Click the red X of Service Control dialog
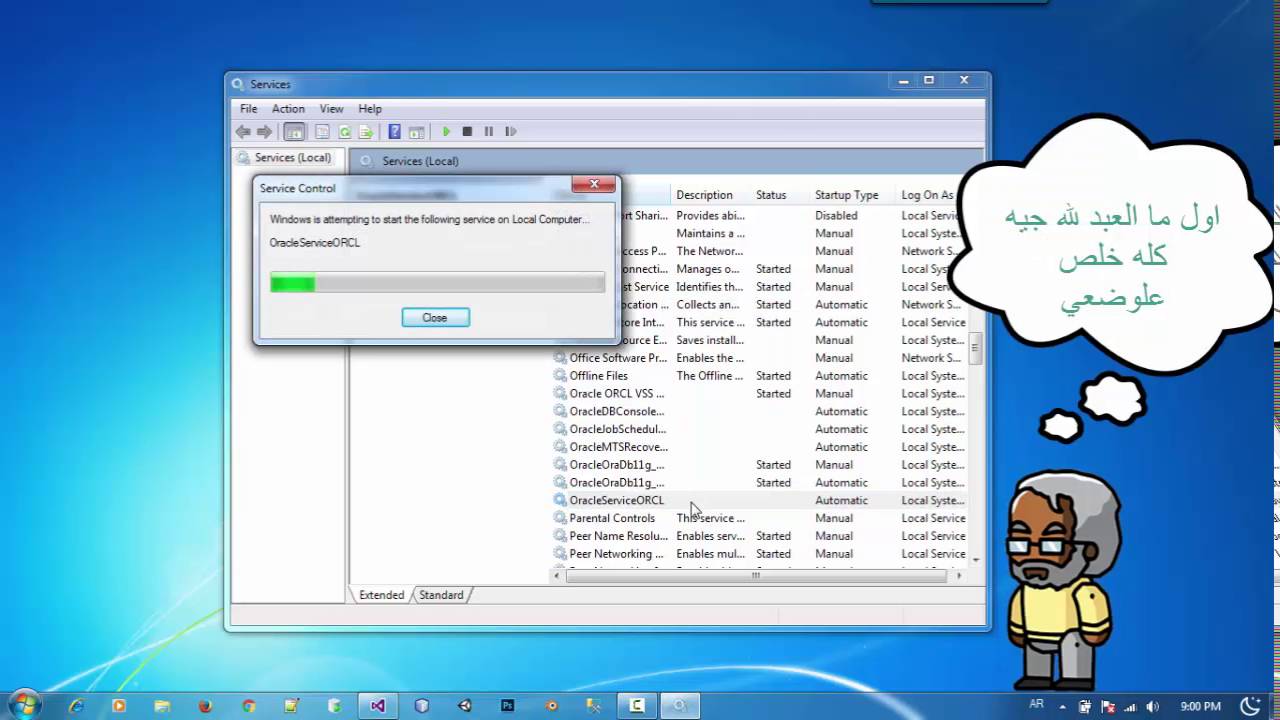Viewport: 1280px width, 720px height. [594, 184]
